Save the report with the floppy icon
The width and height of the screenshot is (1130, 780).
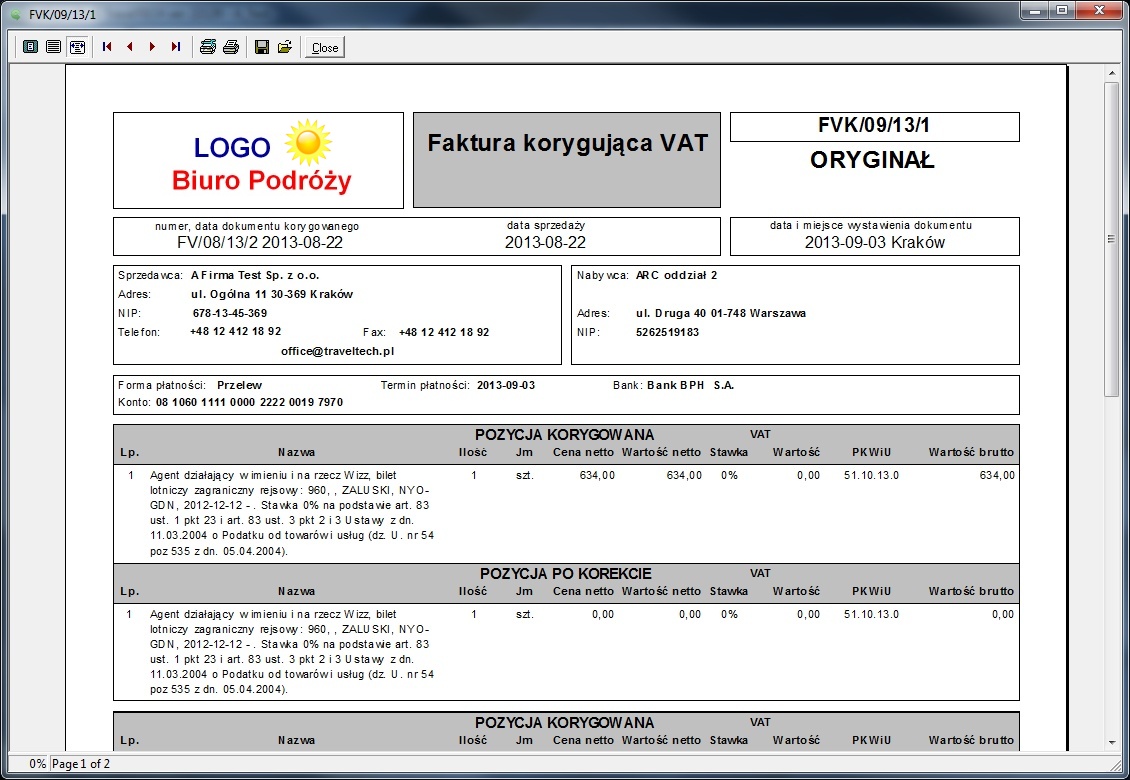(262, 47)
